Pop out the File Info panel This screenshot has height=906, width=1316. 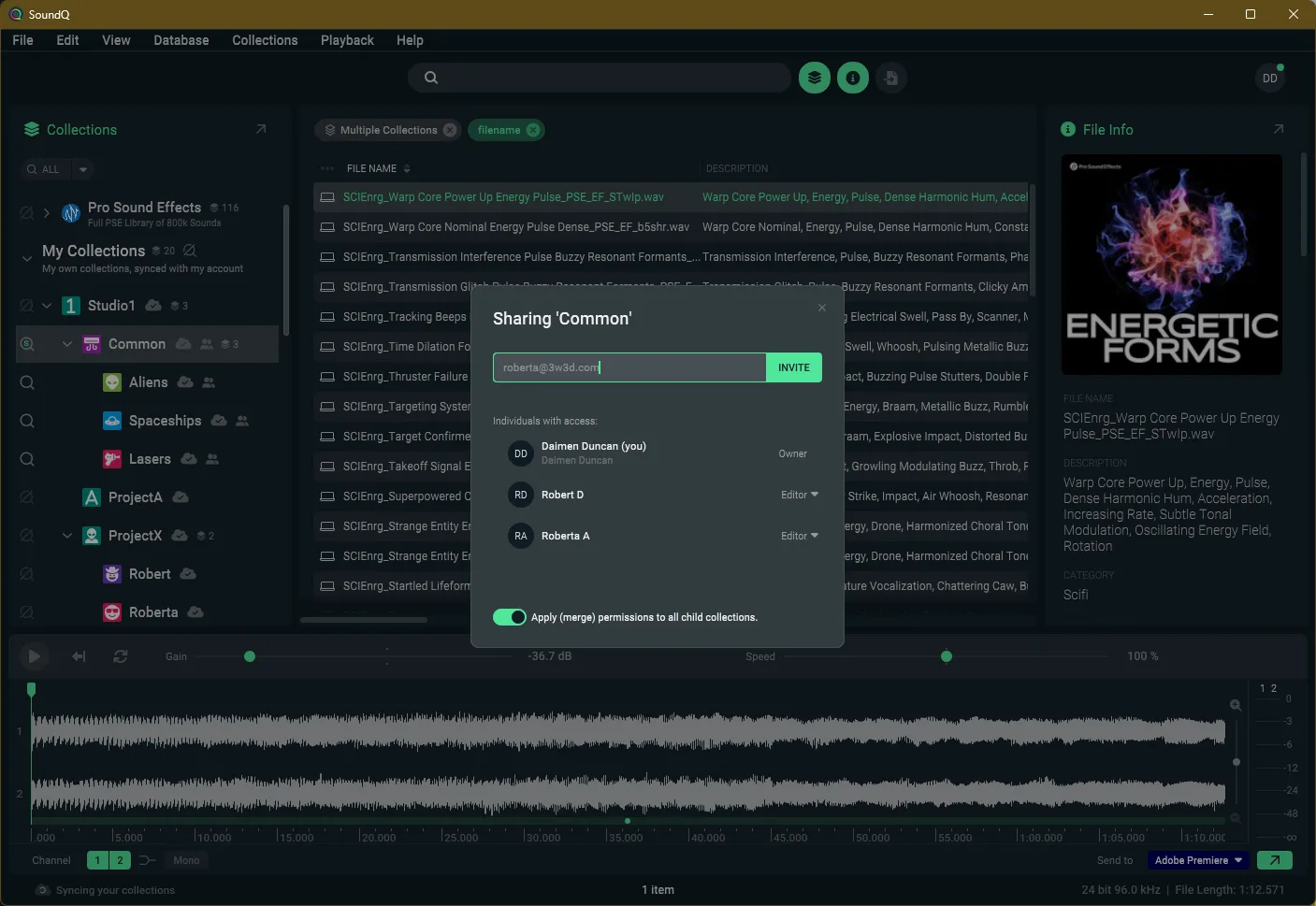[1279, 129]
